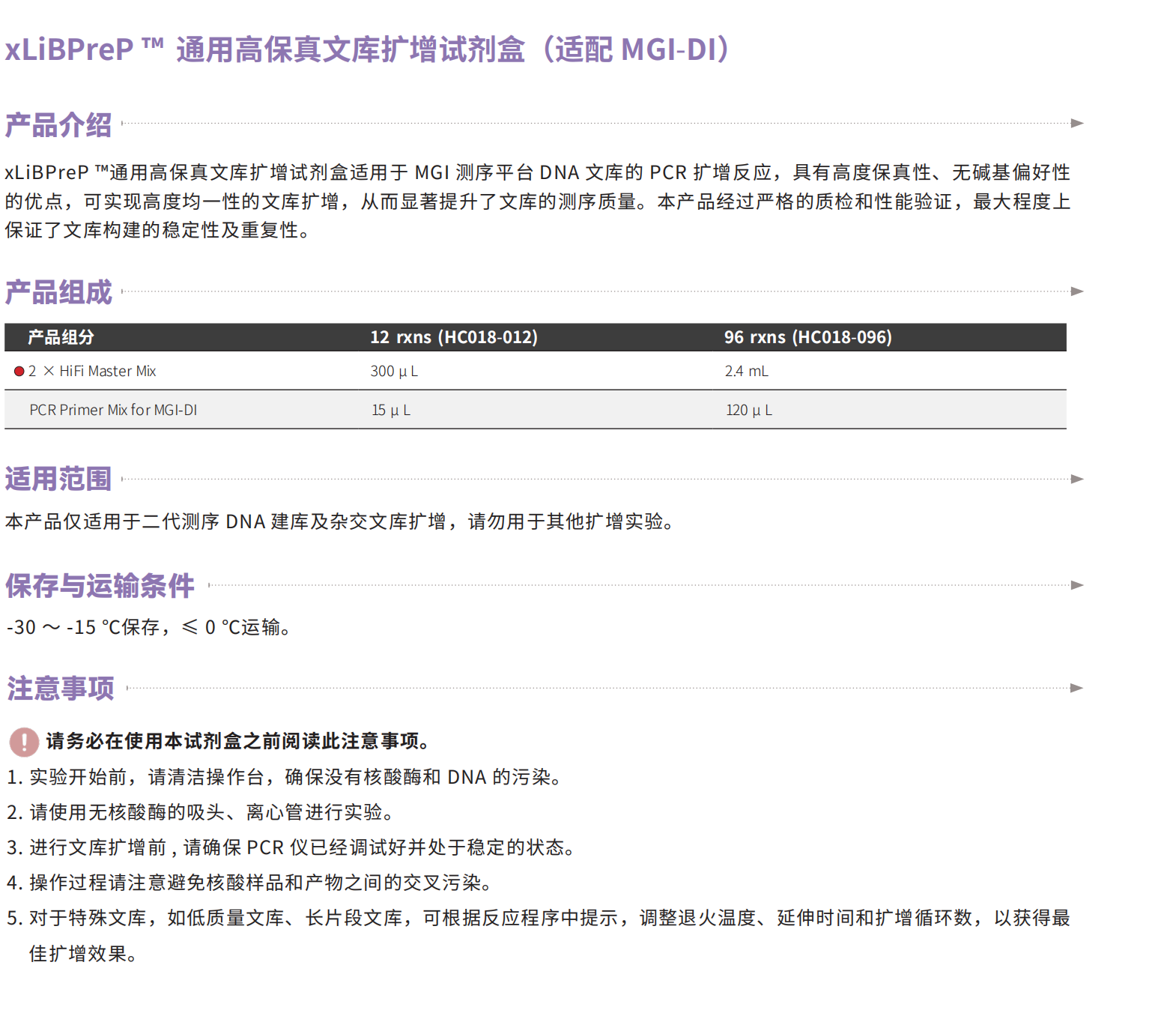
Task: Click the arrow ending the 适用范围 line
Action: click(x=1077, y=479)
